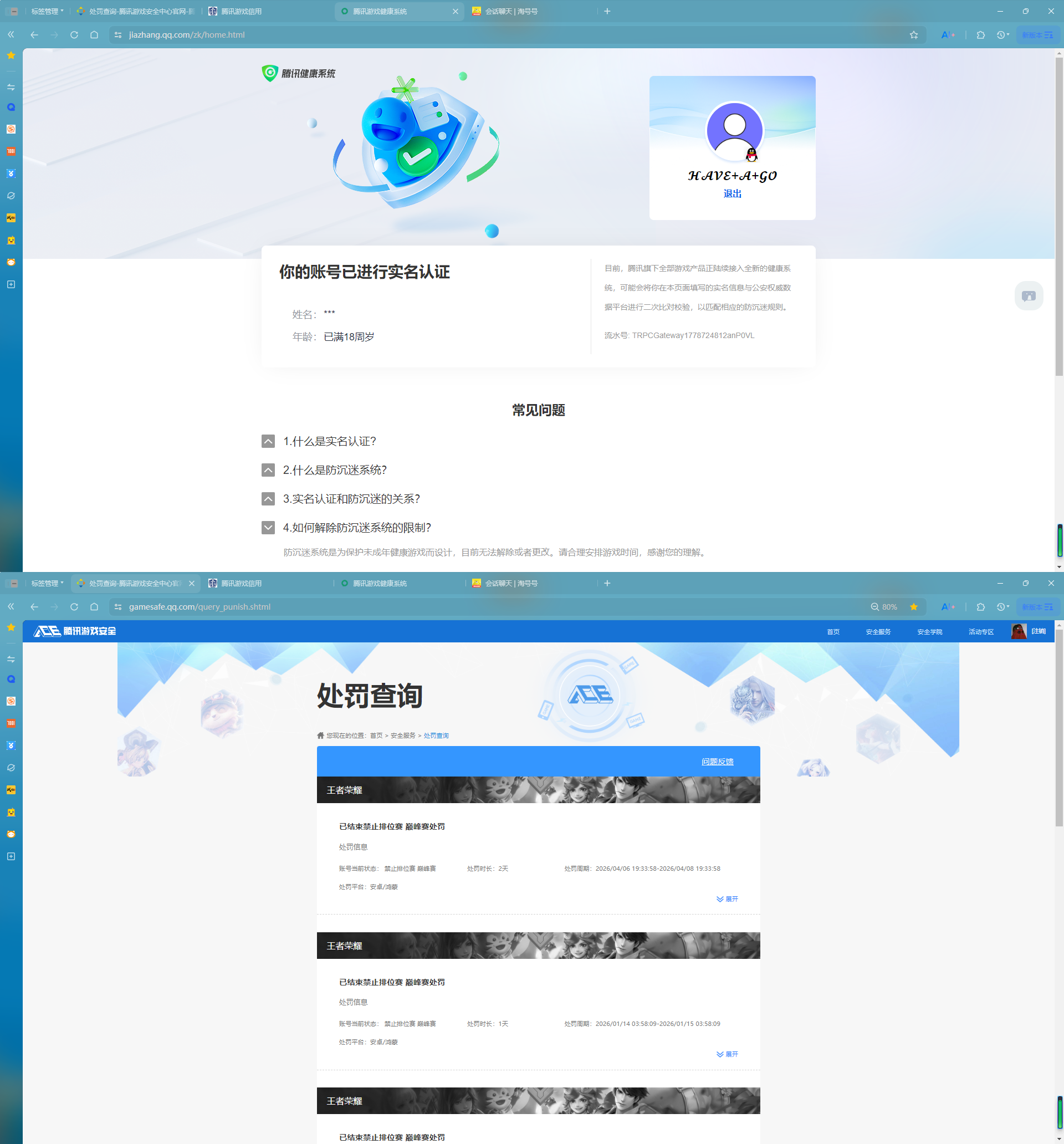Go to the home page in the jiazhang.qq.com window
The height and width of the screenshot is (1144, 1064).
pos(94,35)
